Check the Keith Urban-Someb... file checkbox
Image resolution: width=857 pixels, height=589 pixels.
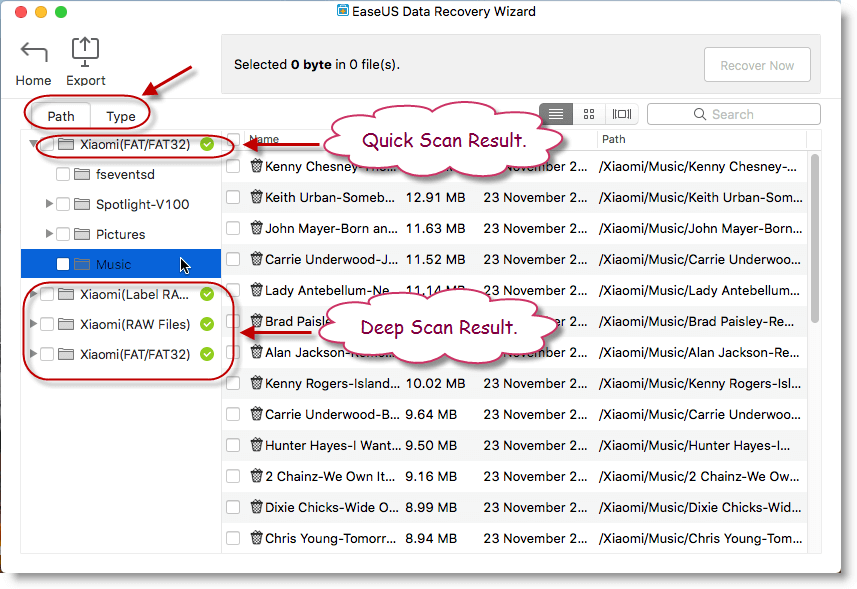[x=233, y=197]
